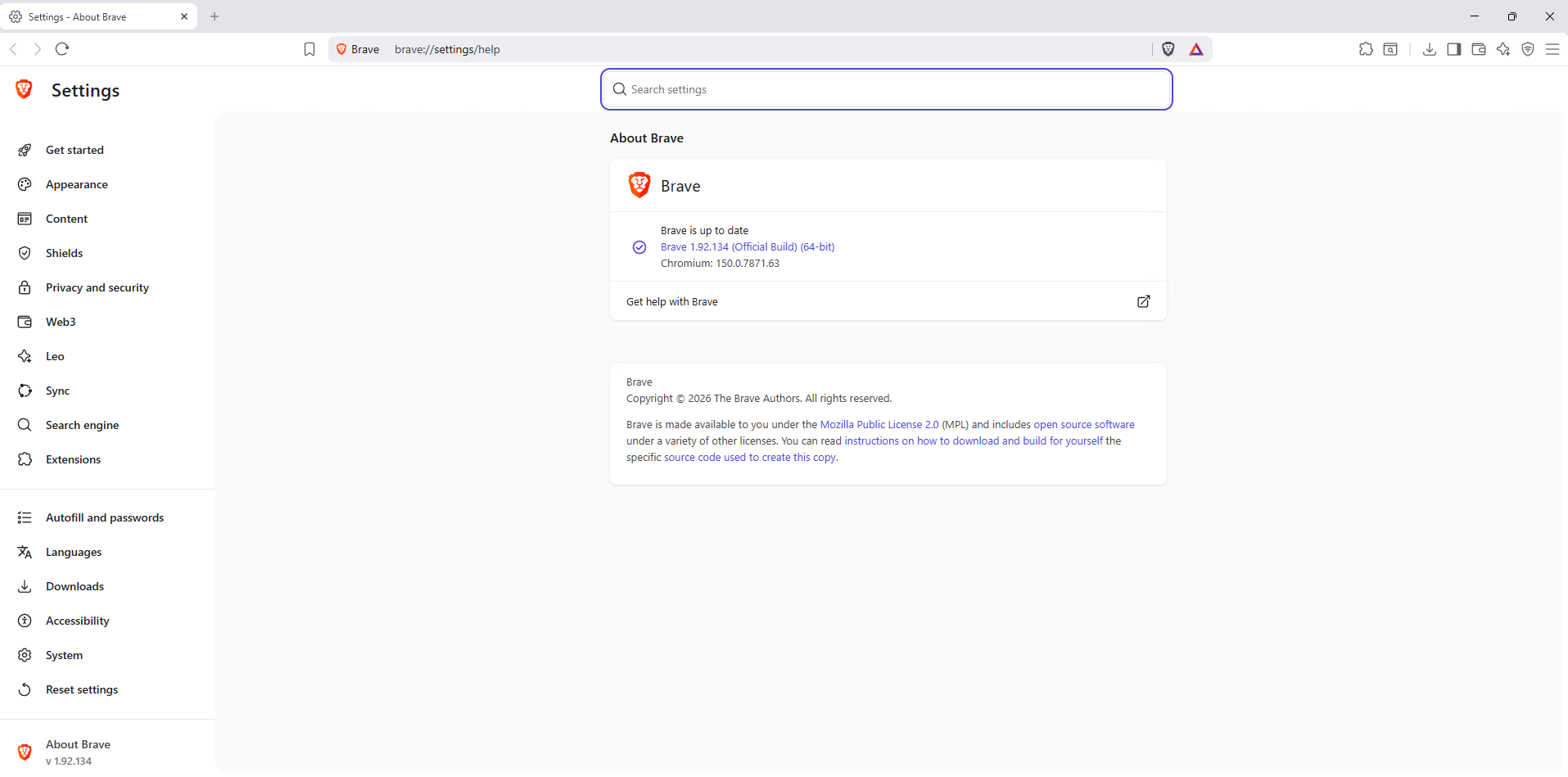Click the Copyright 2026 Brave Authors text
1568x777 pixels.
click(759, 398)
